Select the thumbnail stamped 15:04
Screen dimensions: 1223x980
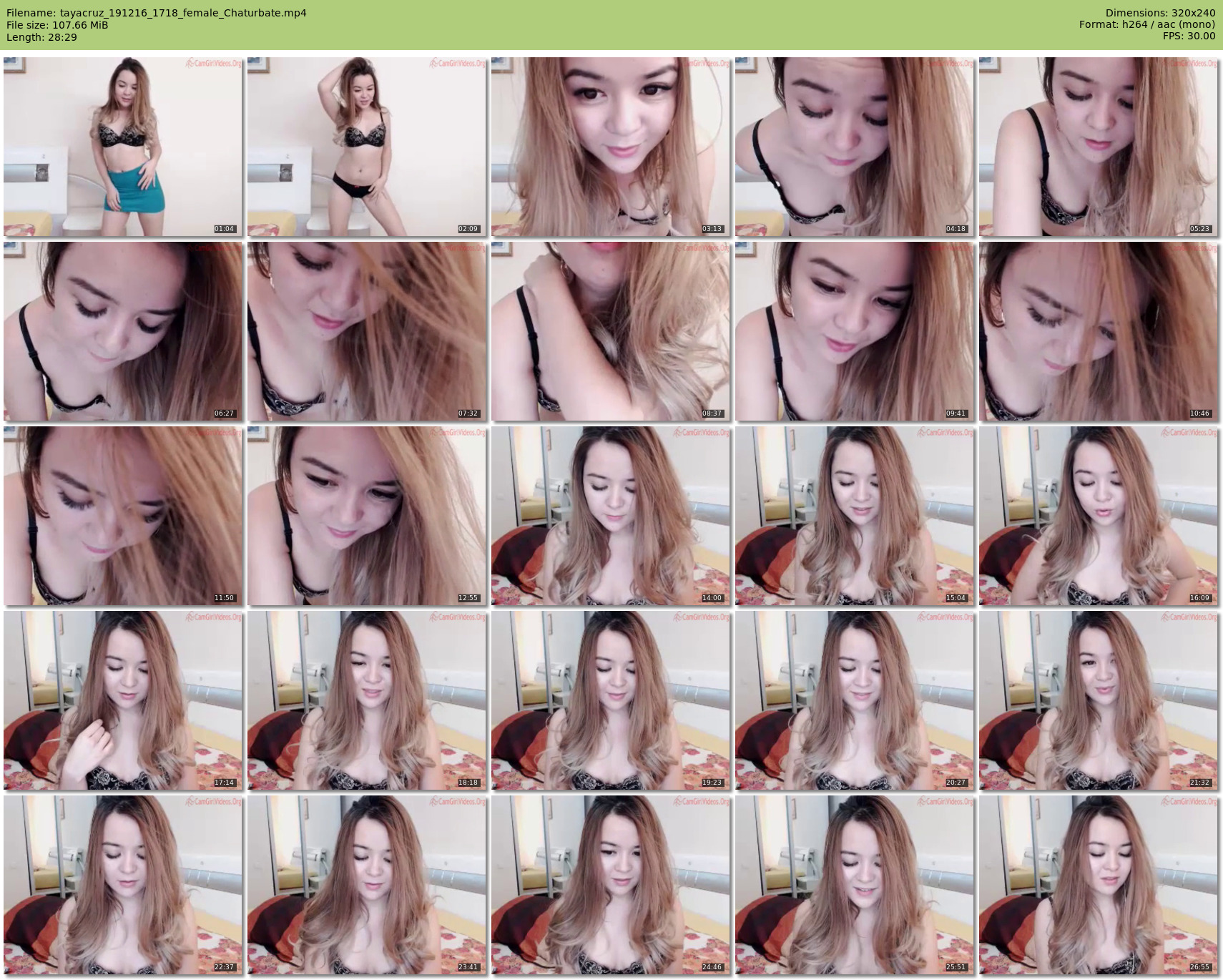click(x=855, y=516)
